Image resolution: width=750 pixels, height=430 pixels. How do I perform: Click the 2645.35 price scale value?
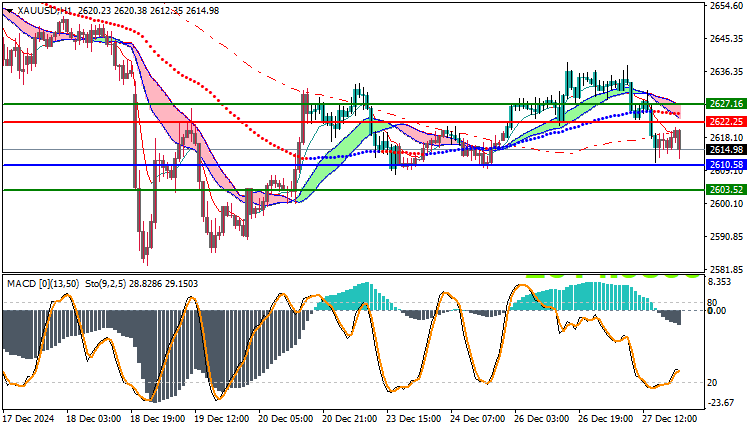coord(727,38)
